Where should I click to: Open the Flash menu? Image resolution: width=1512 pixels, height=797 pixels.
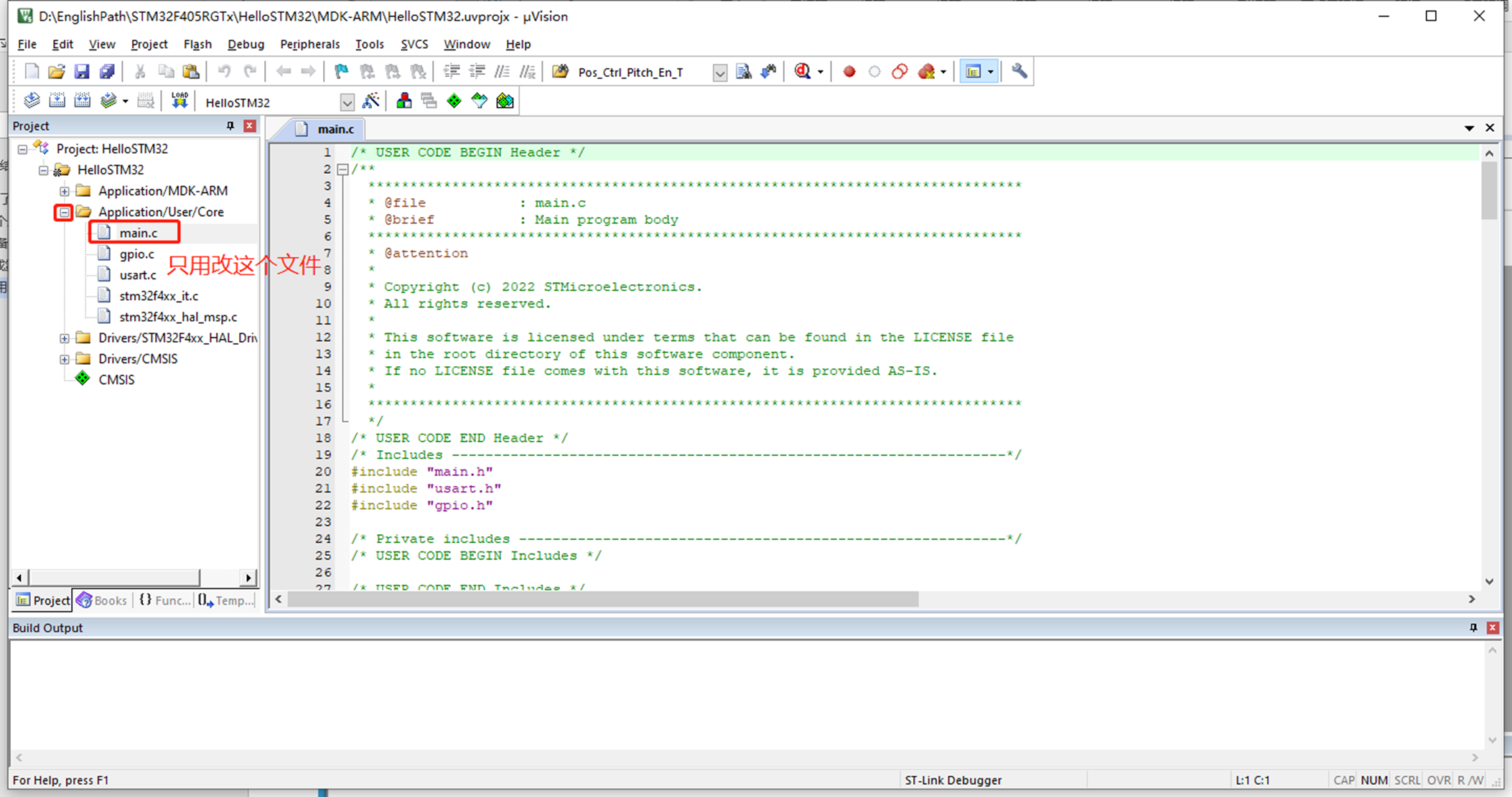[197, 44]
